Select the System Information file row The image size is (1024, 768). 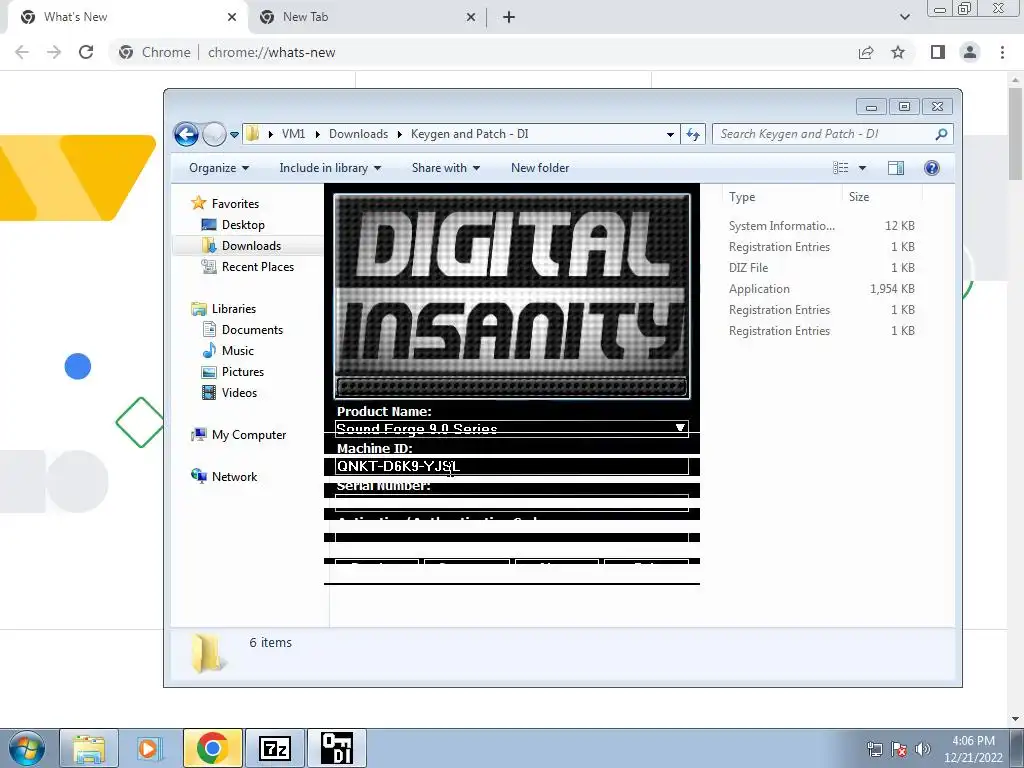point(822,226)
